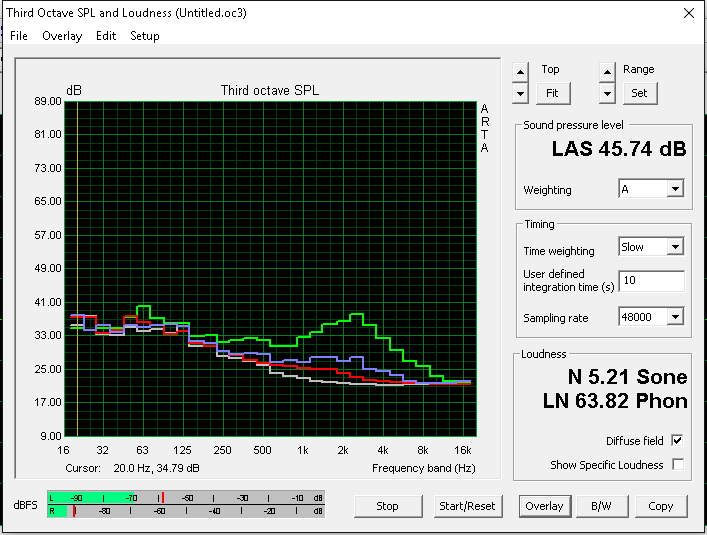The height and width of the screenshot is (535, 707).
Task: Click the Top down arrow
Action: click(x=520, y=94)
